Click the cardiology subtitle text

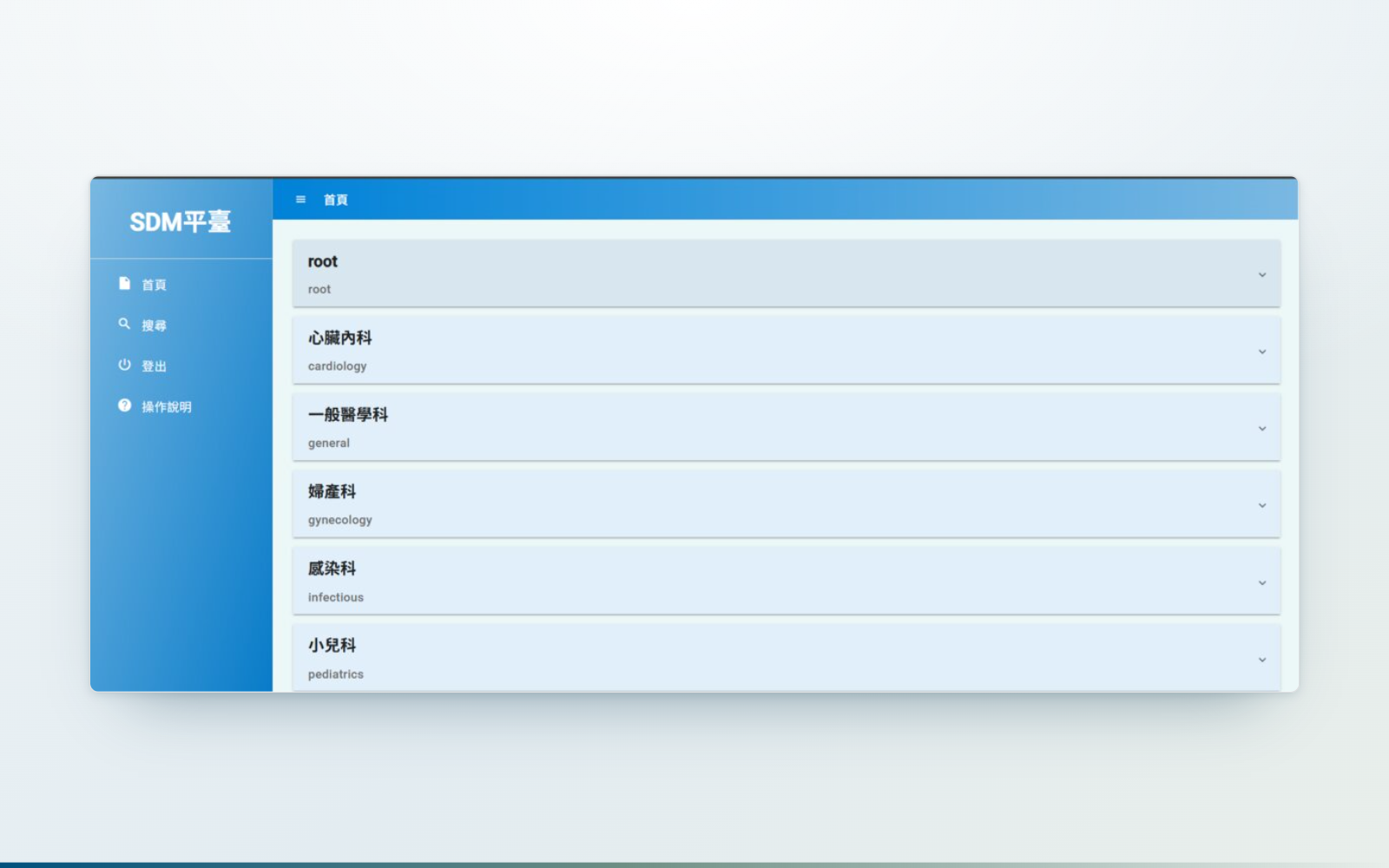click(338, 366)
